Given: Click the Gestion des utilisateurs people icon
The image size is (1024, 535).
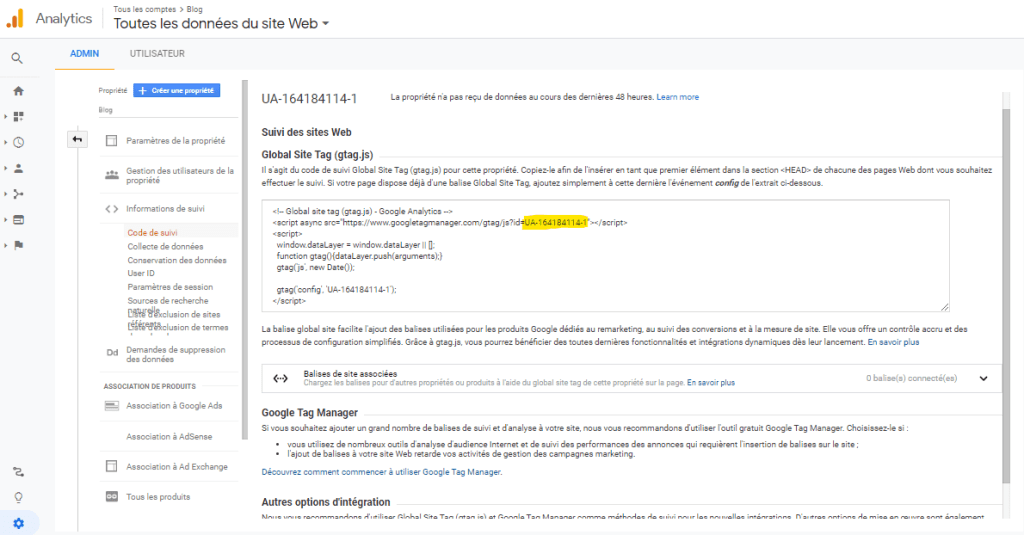Looking at the screenshot, I should click(x=112, y=175).
